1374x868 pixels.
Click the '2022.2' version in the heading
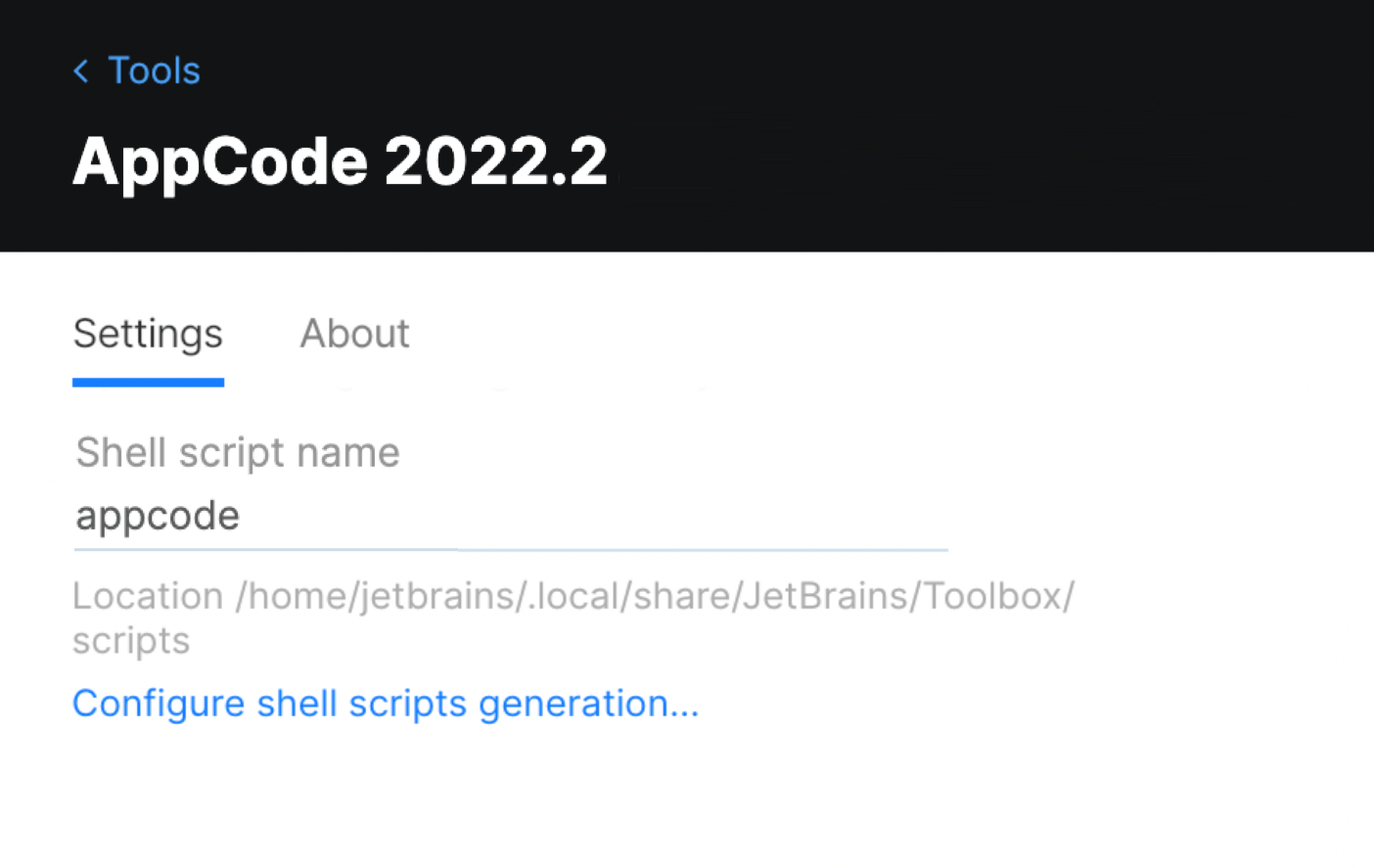[496, 160]
